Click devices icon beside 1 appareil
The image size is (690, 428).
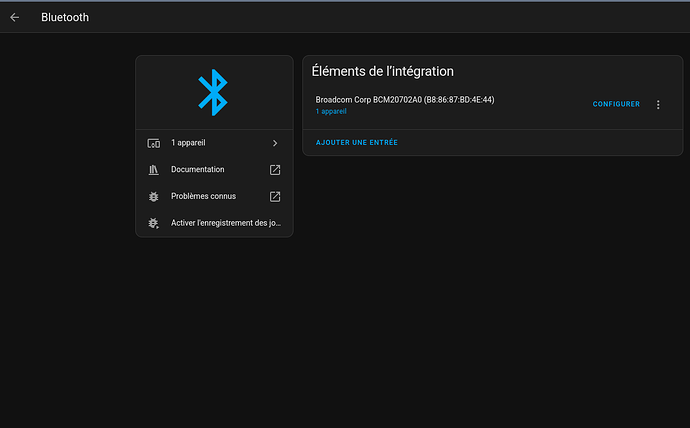[154, 143]
